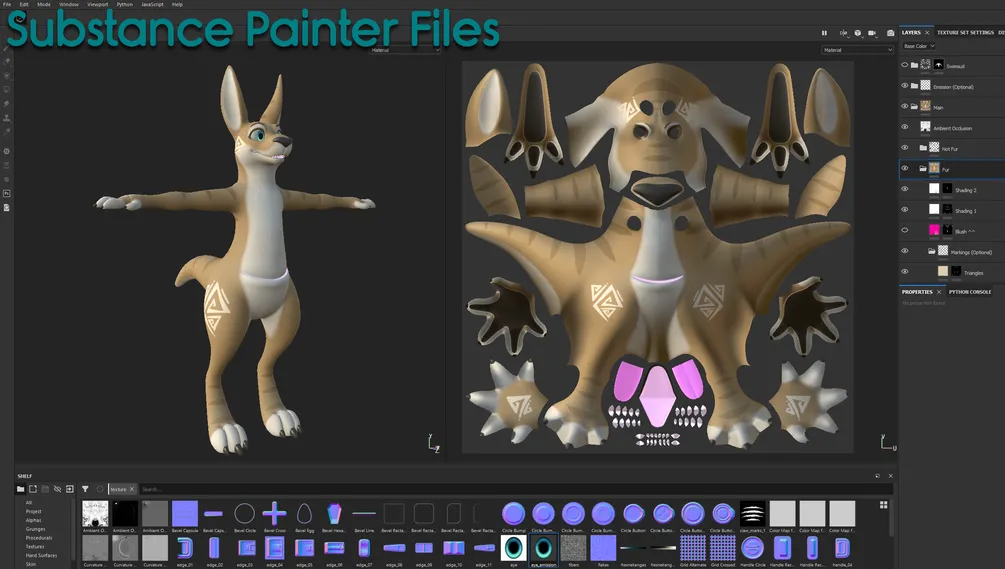Toggle visibility of Ambient Occlusion layer
The height and width of the screenshot is (569, 1005).
[904, 127]
